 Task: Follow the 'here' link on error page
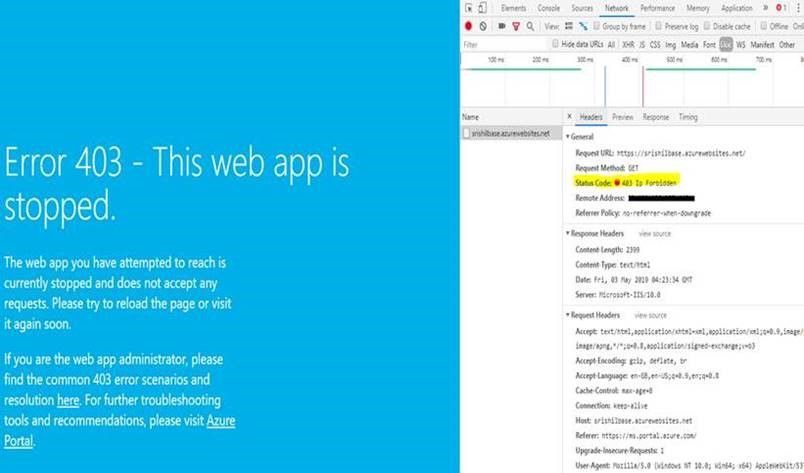pyautogui.click(x=68, y=400)
